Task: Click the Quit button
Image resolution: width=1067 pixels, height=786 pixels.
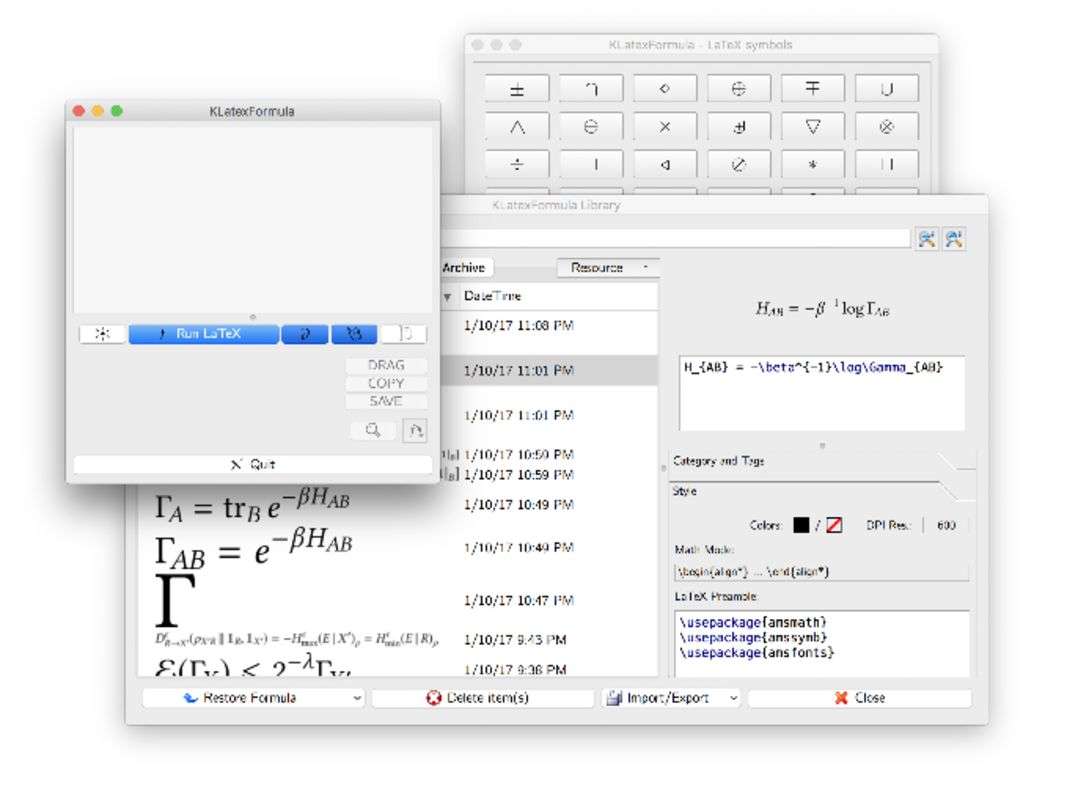Action: tap(252, 464)
